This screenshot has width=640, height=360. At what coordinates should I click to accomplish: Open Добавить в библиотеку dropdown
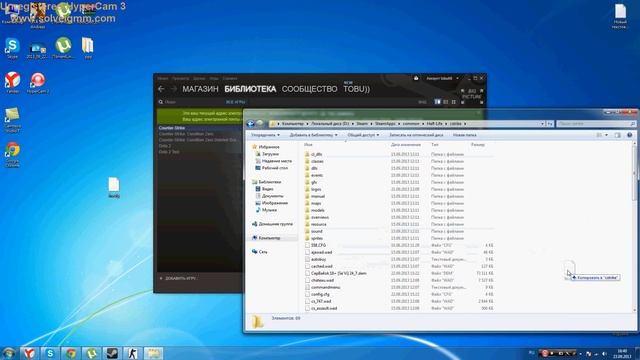[x=313, y=135]
